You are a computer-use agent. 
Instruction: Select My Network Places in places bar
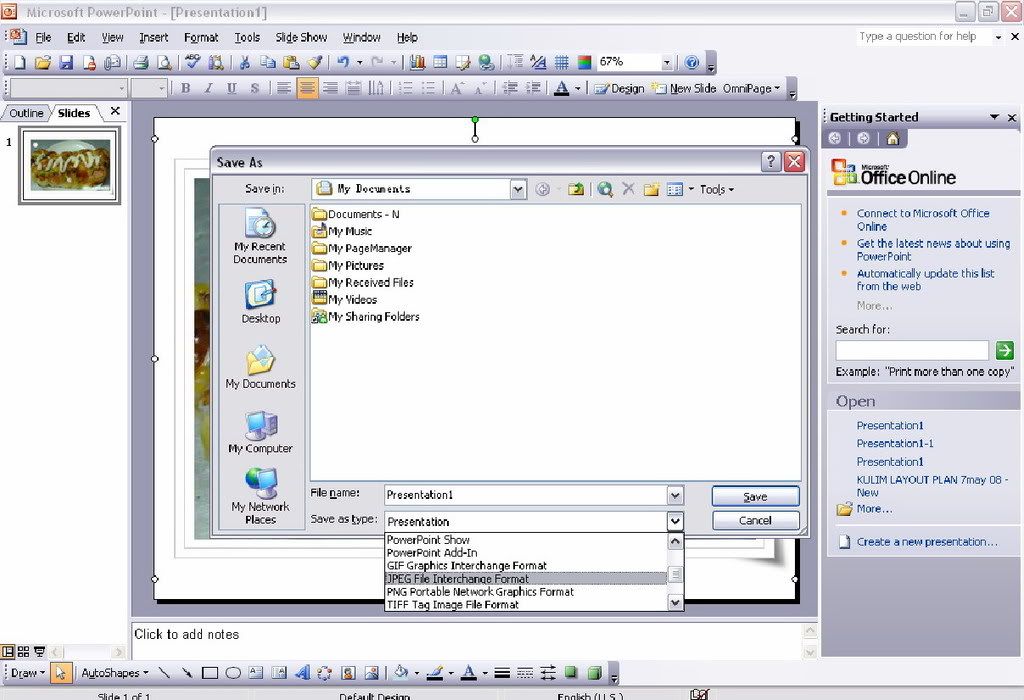(x=260, y=496)
